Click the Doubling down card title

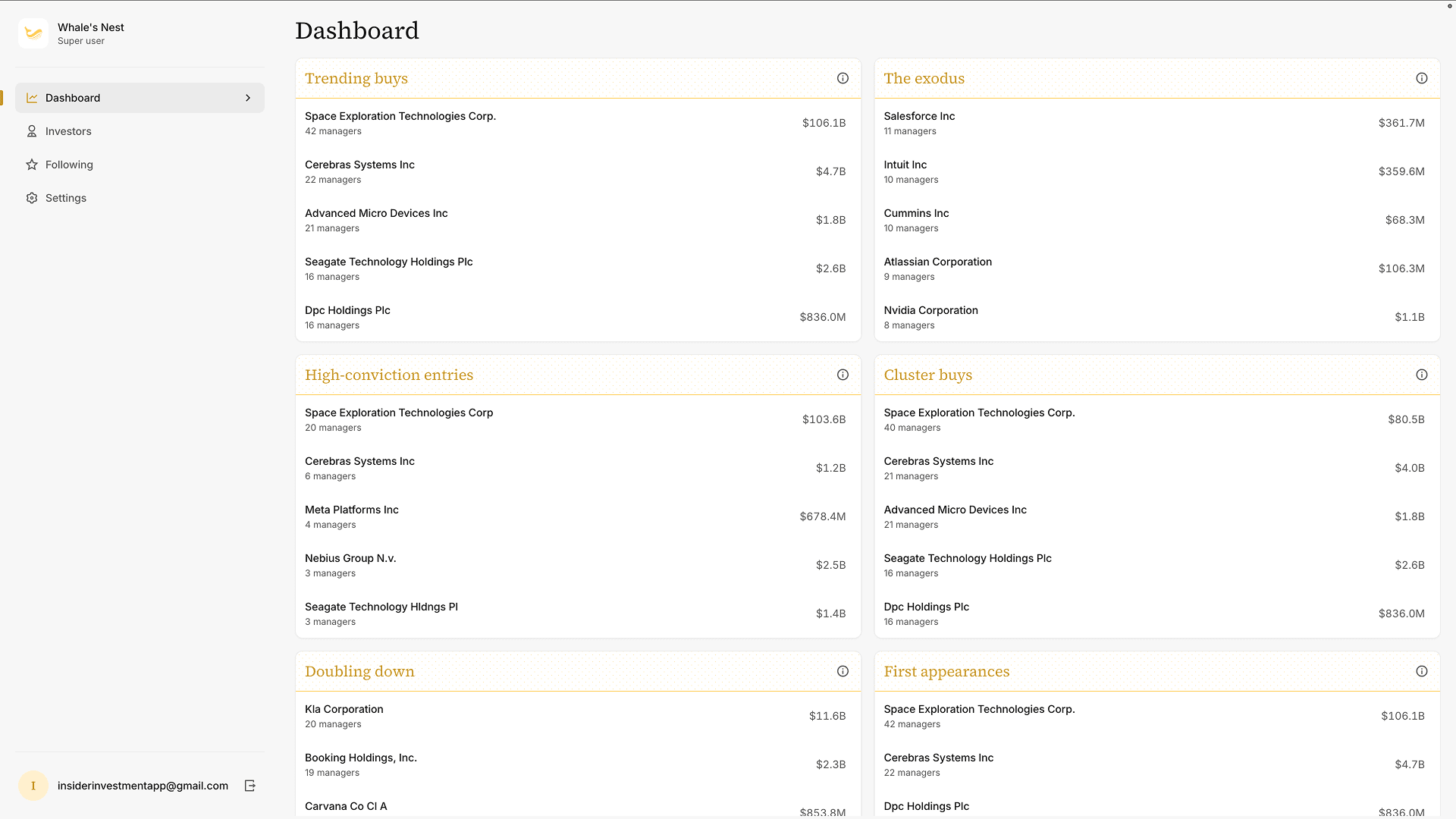tap(359, 671)
